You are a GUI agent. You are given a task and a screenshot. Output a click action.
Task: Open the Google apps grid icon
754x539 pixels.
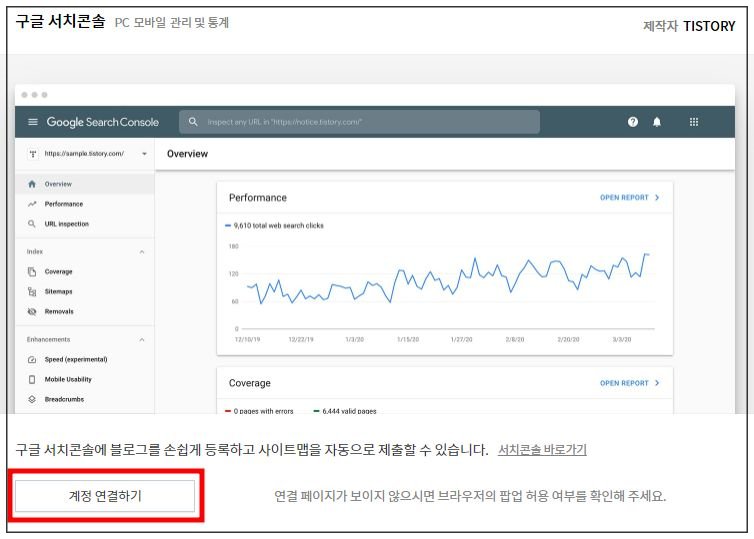(x=693, y=122)
